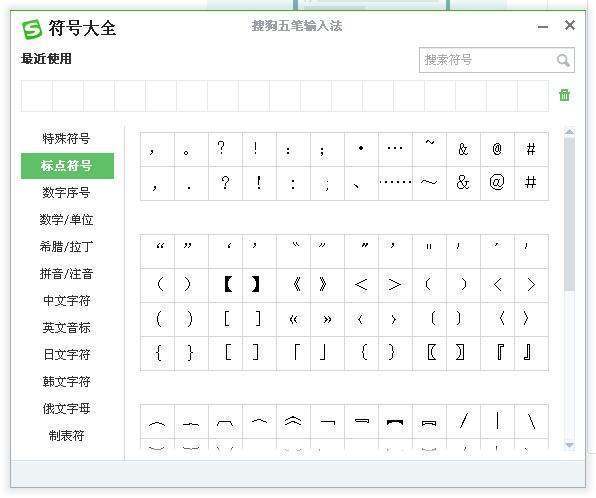
Task: Open the 特殊符号 category
Action: tap(66, 138)
